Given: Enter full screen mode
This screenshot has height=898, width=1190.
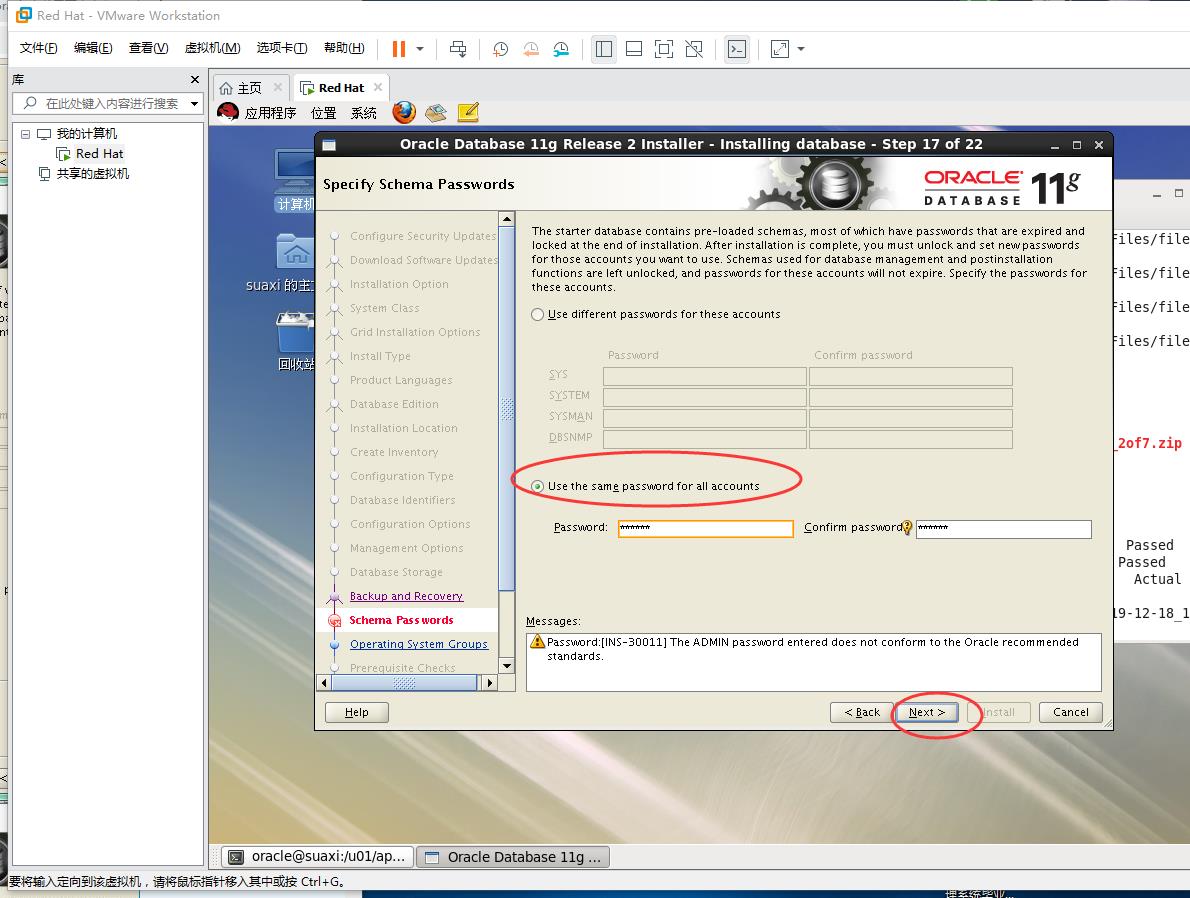Looking at the screenshot, I should (664, 49).
